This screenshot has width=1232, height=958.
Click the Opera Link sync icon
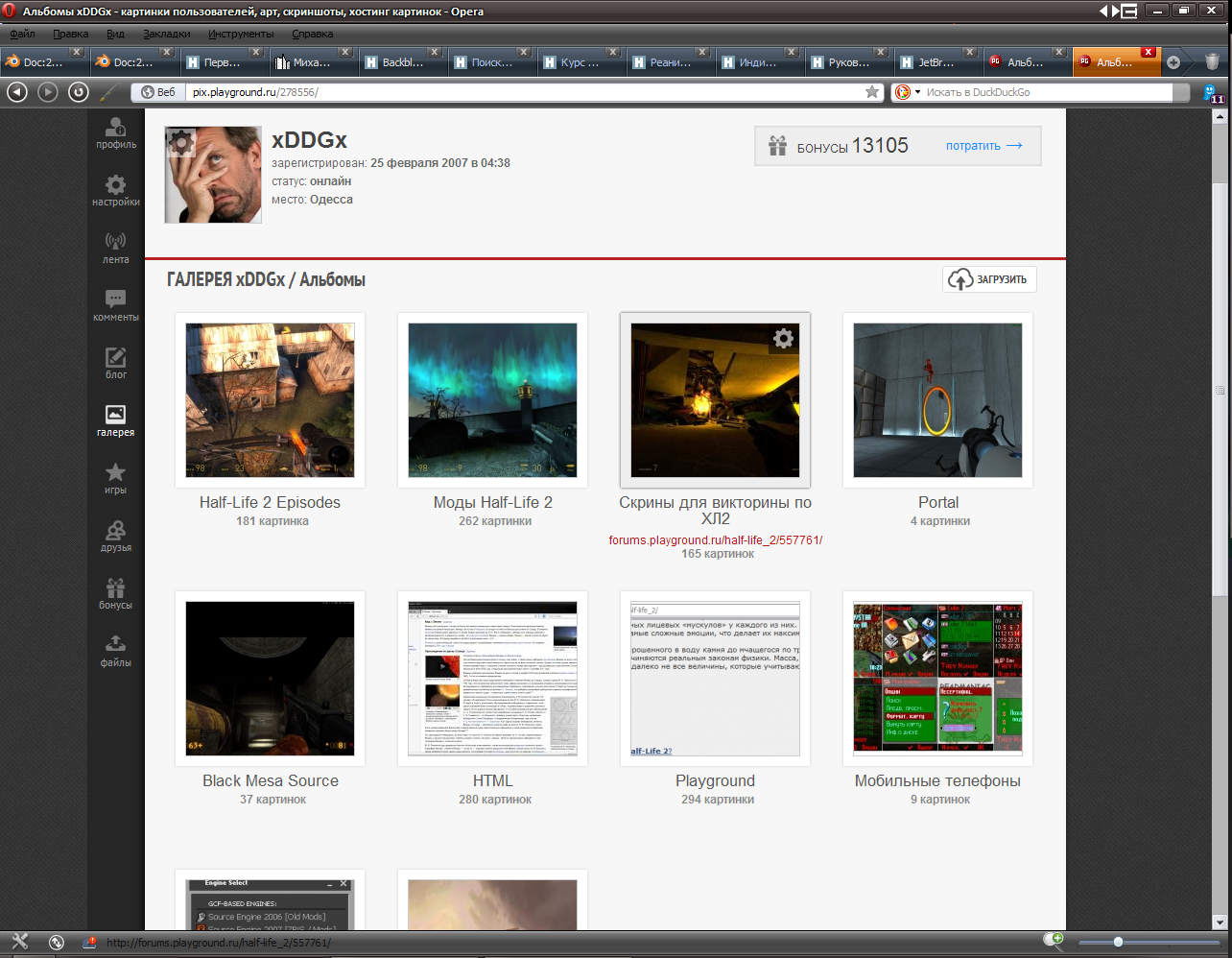tap(56, 943)
